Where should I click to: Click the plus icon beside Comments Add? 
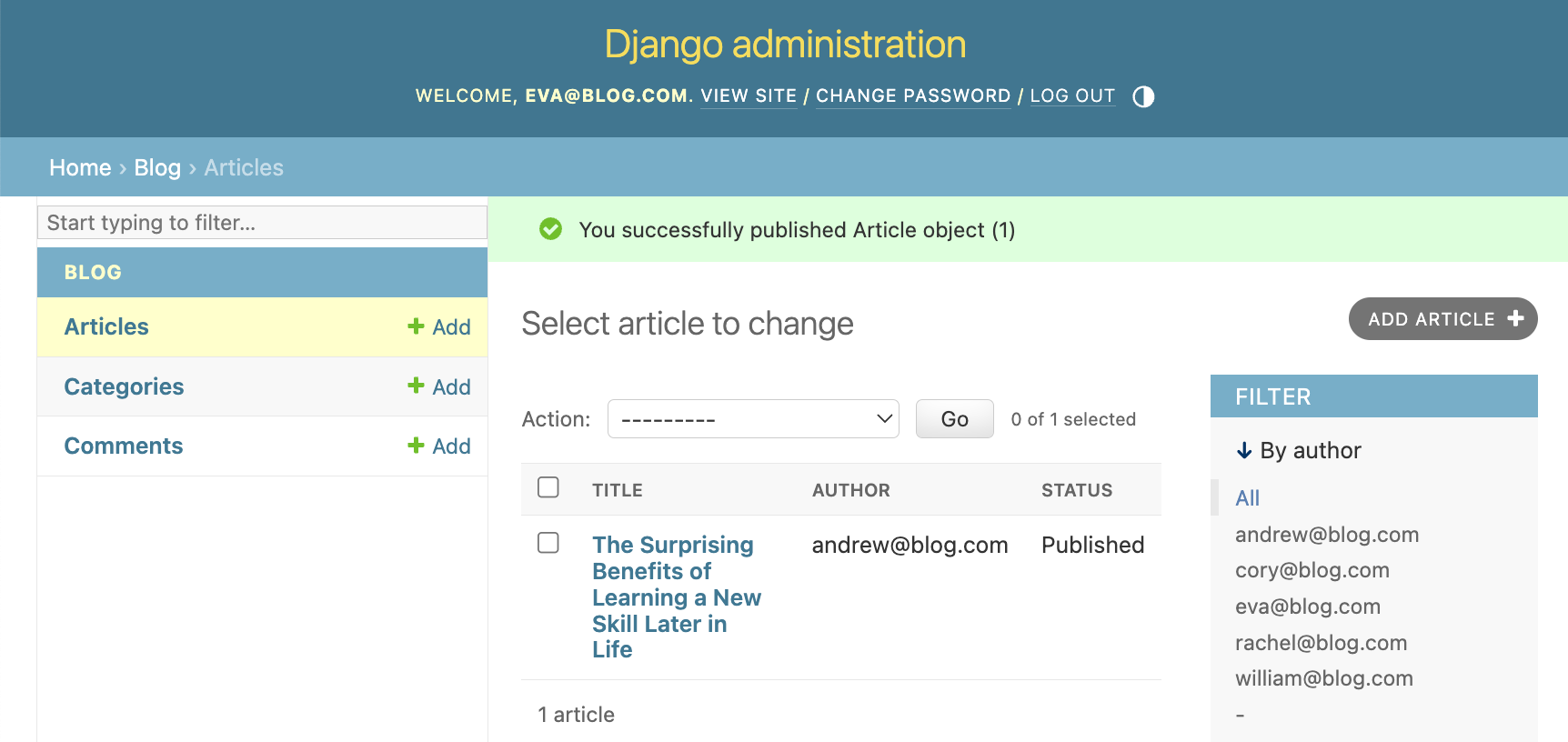tap(416, 445)
